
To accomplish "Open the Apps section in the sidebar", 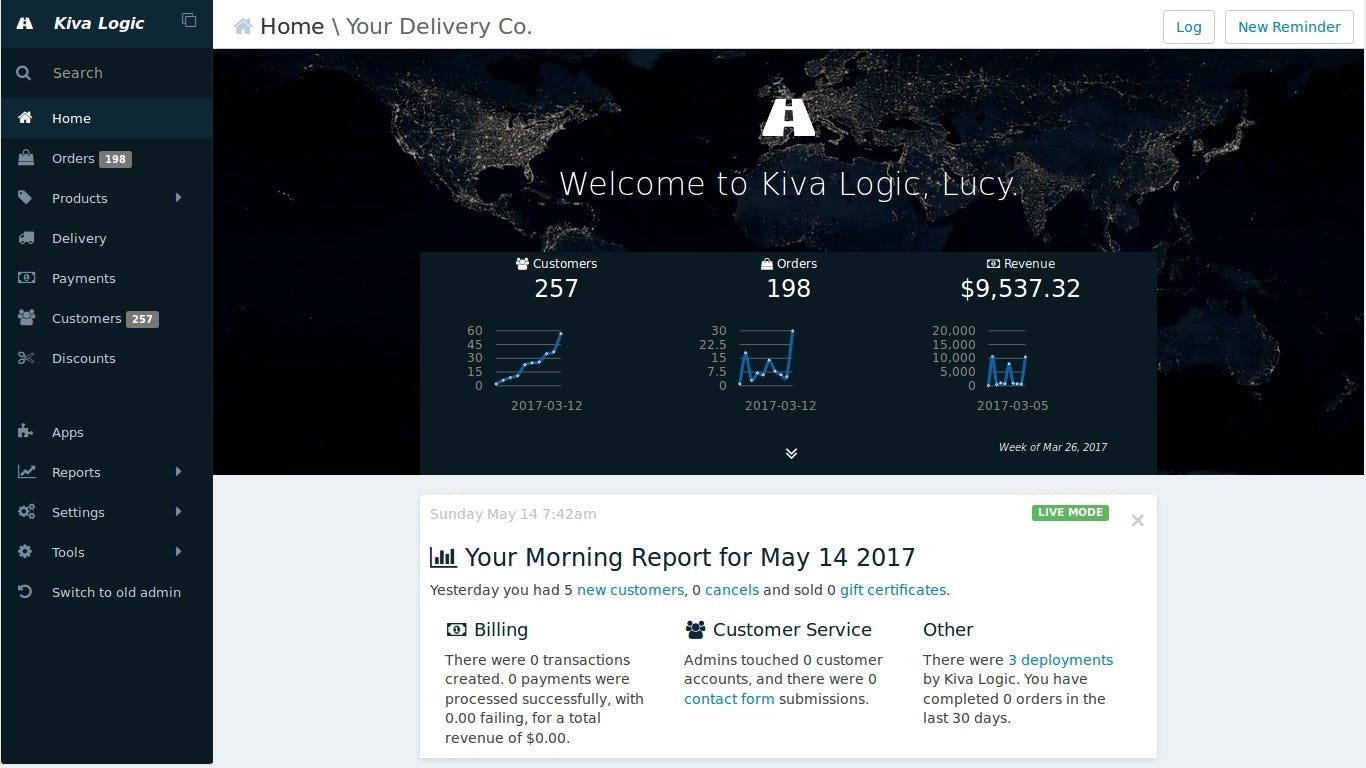I will 67,432.
